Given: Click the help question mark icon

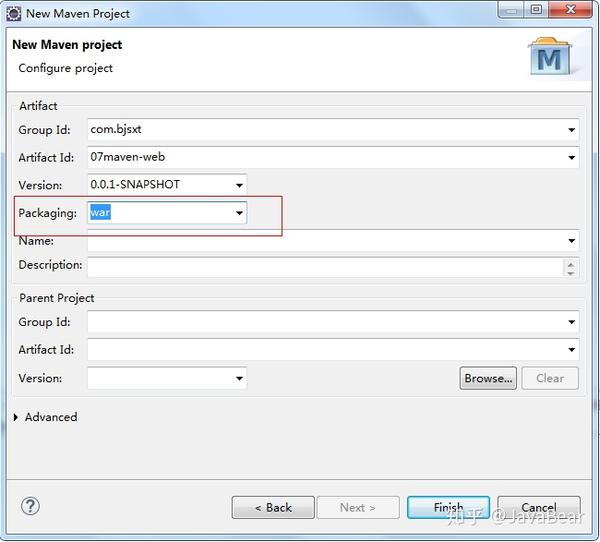Looking at the screenshot, I should point(30,506).
